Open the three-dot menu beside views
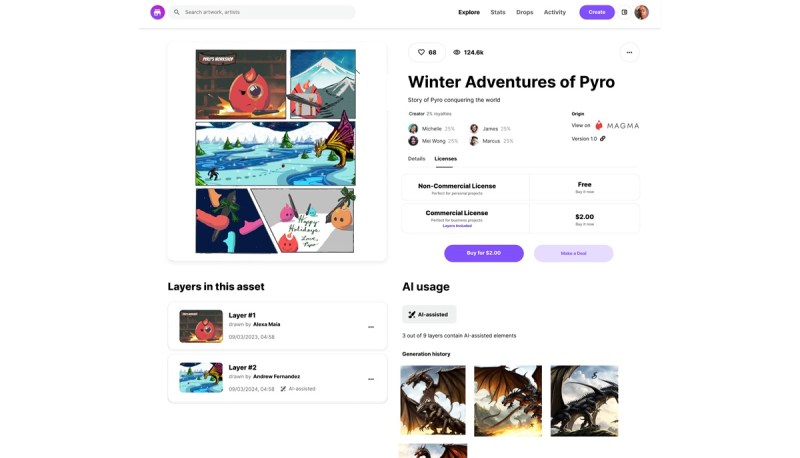This screenshot has height=458, width=800. click(x=629, y=53)
